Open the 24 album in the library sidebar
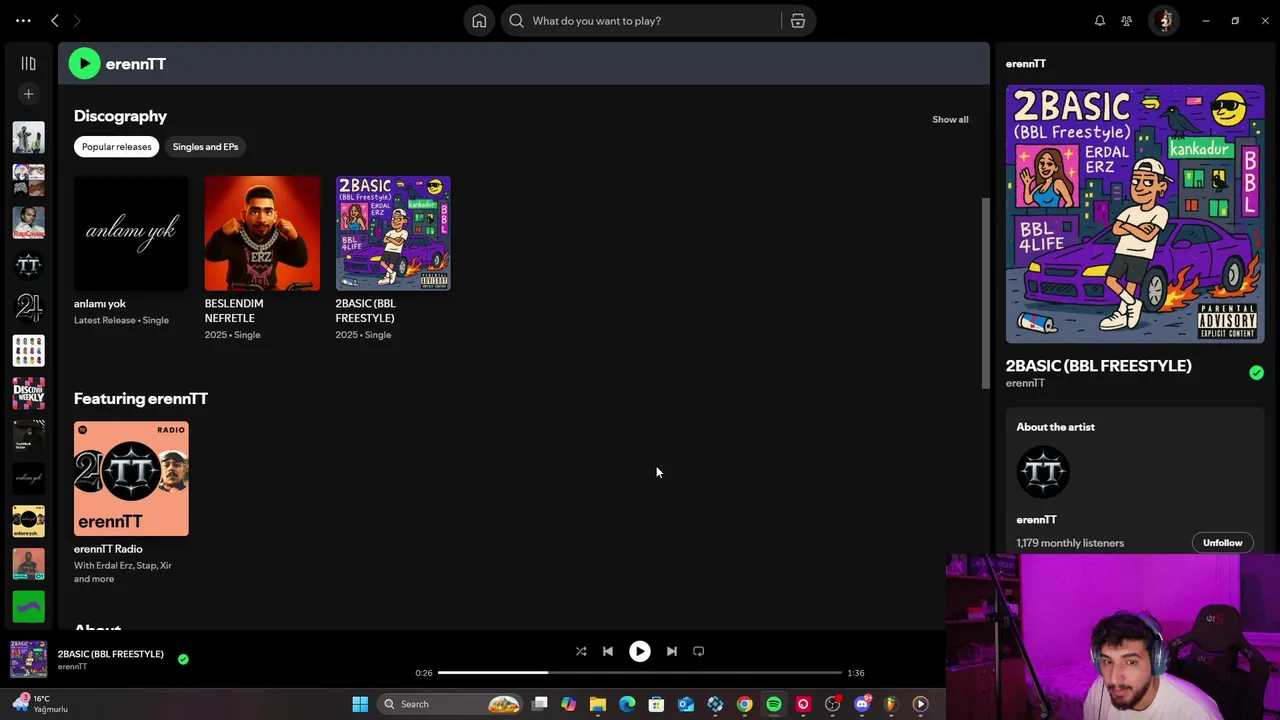The height and width of the screenshot is (720, 1280). [x=28, y=308]
